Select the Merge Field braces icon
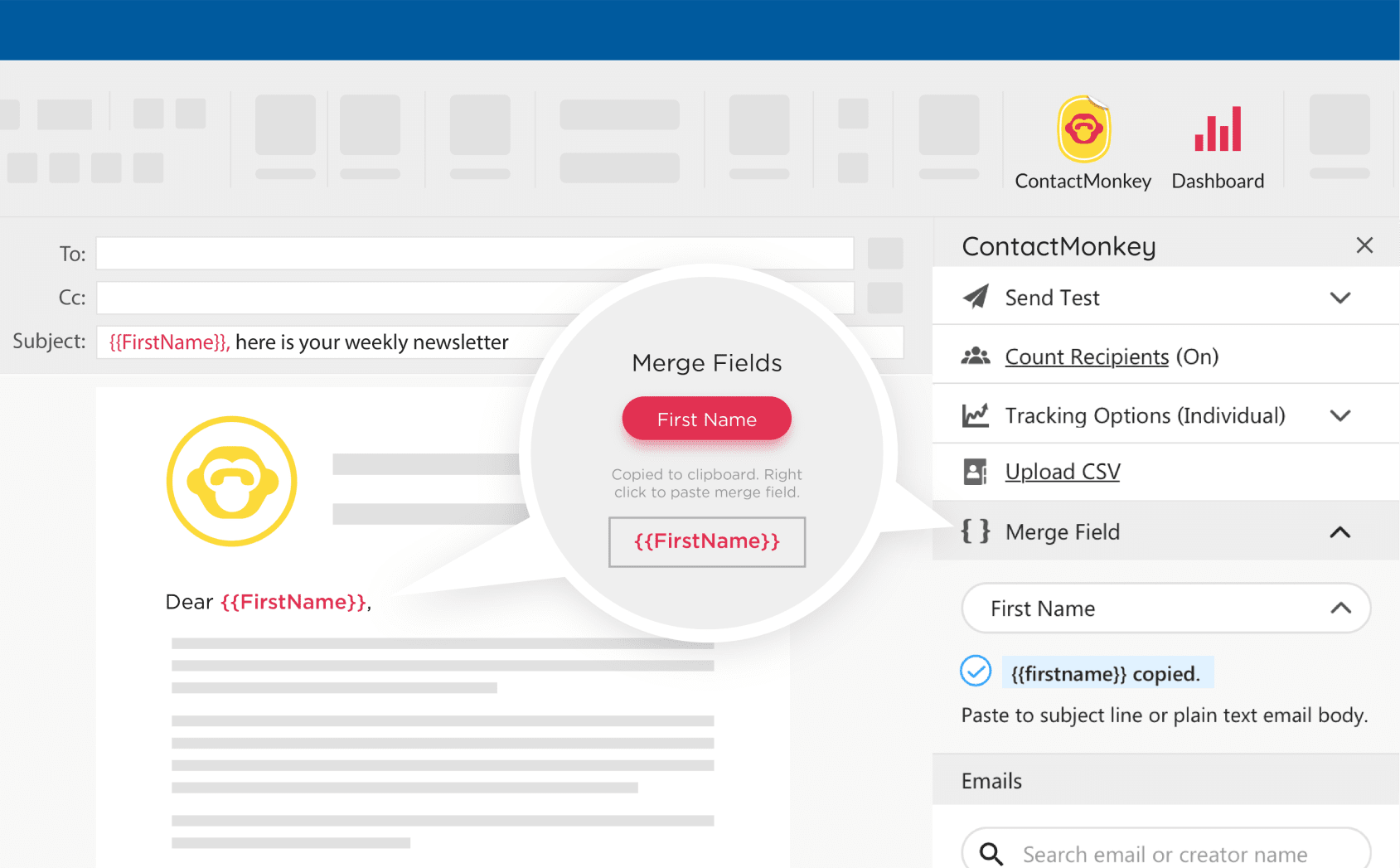This screenshot has height=868, width=1400. (976, 531)
